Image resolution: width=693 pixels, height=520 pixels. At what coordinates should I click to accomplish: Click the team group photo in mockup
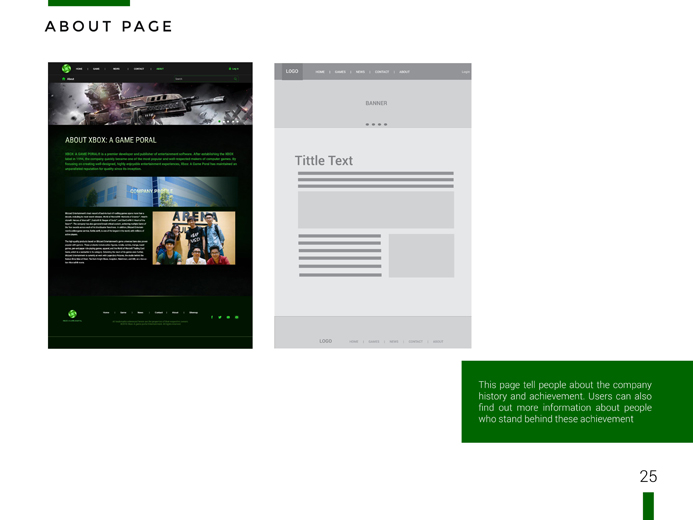pyautogui.click(x=194, y=238)
